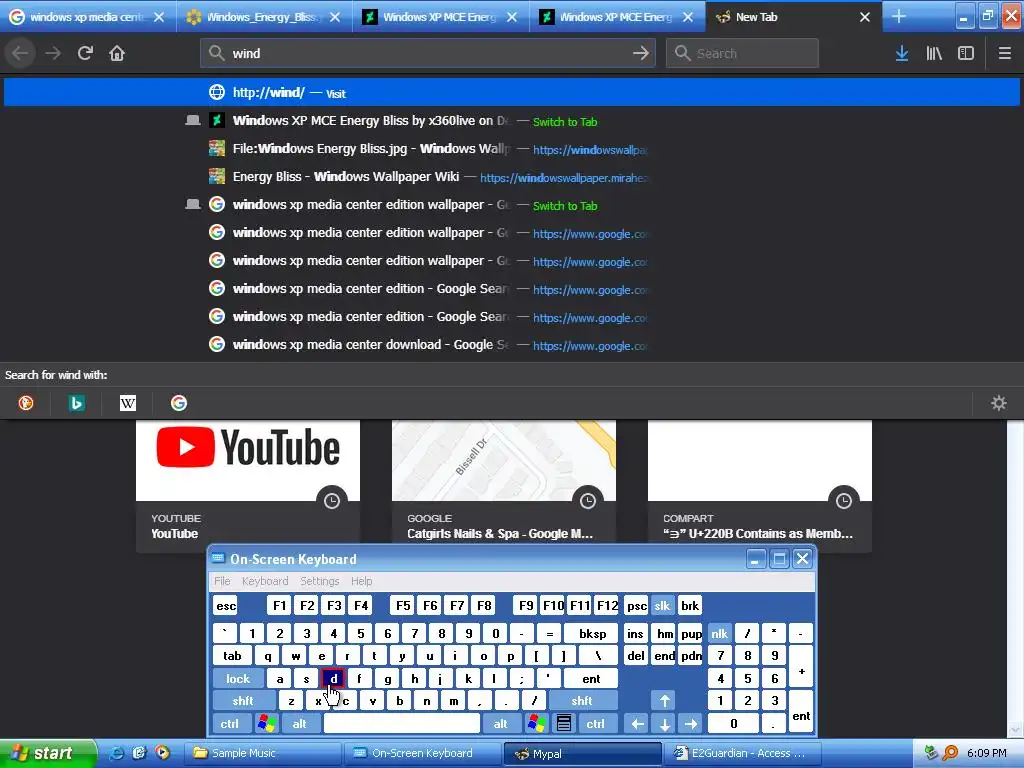Screen dimensions: 1024x768
Task: Click the left arrow key on keyboard
Action: (x=637, y=724)
